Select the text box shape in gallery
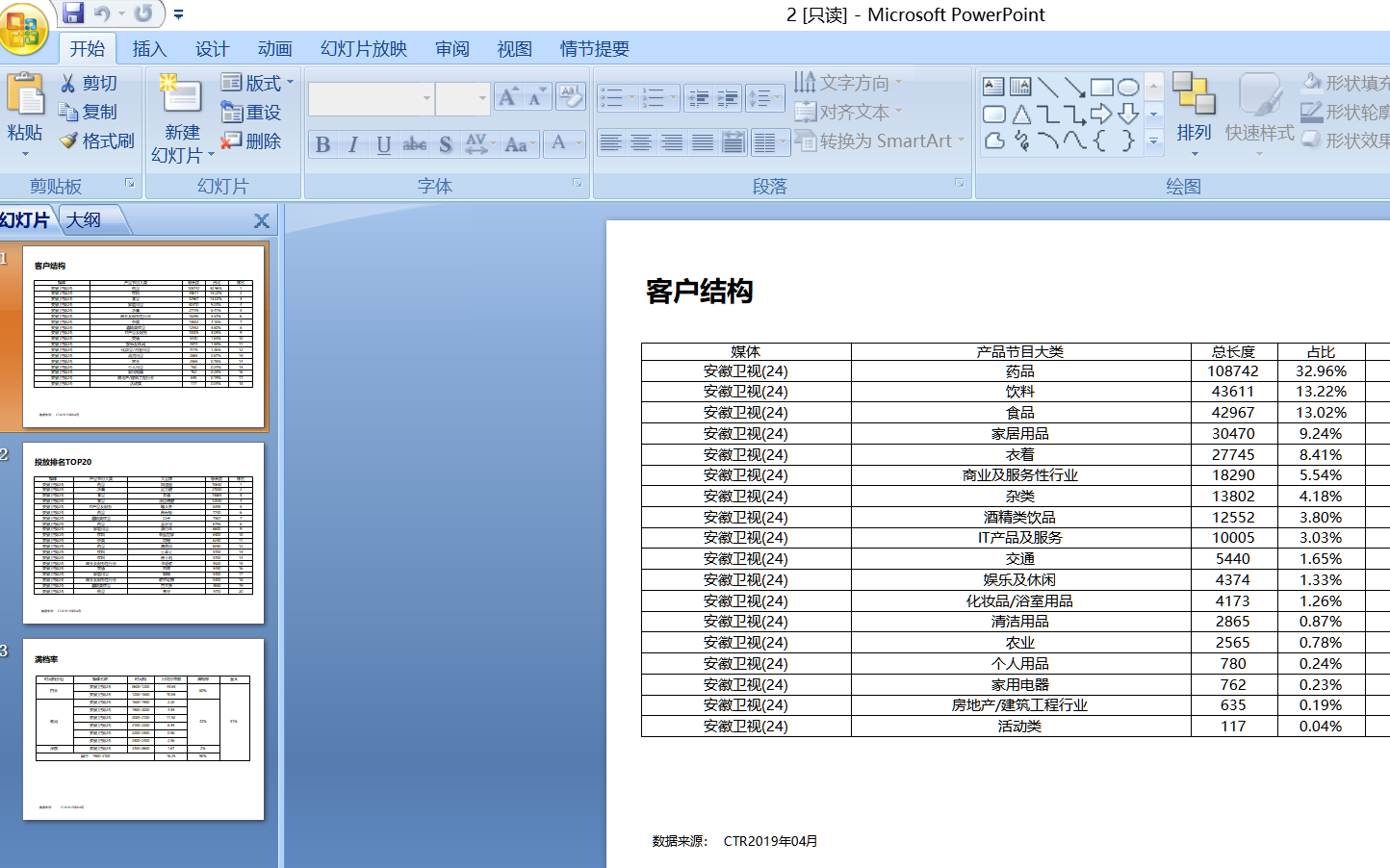1390x868 pixels. pos(993,87)
